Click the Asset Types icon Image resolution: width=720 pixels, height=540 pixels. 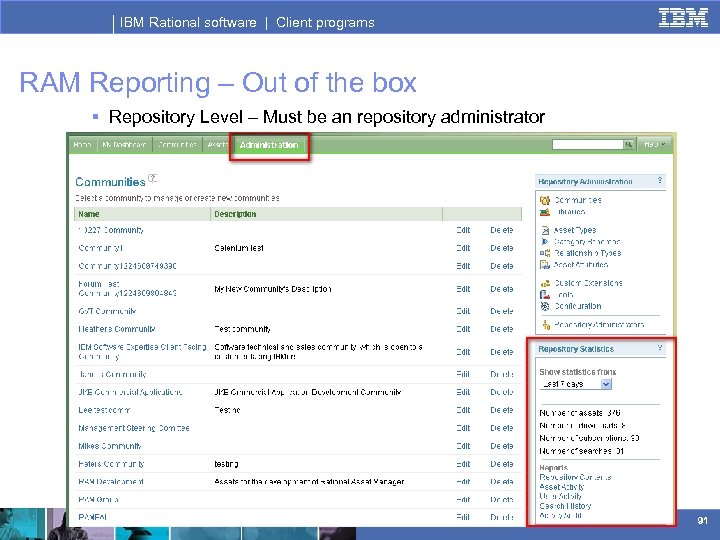click(x=545, y=230)
